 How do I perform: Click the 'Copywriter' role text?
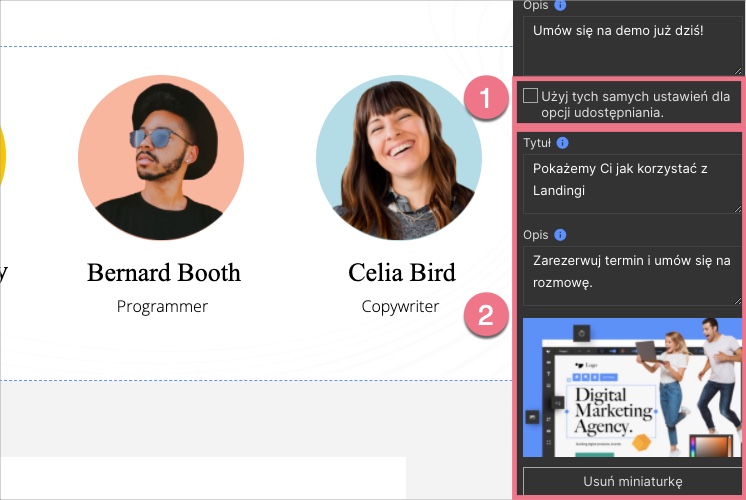[400, 306]
